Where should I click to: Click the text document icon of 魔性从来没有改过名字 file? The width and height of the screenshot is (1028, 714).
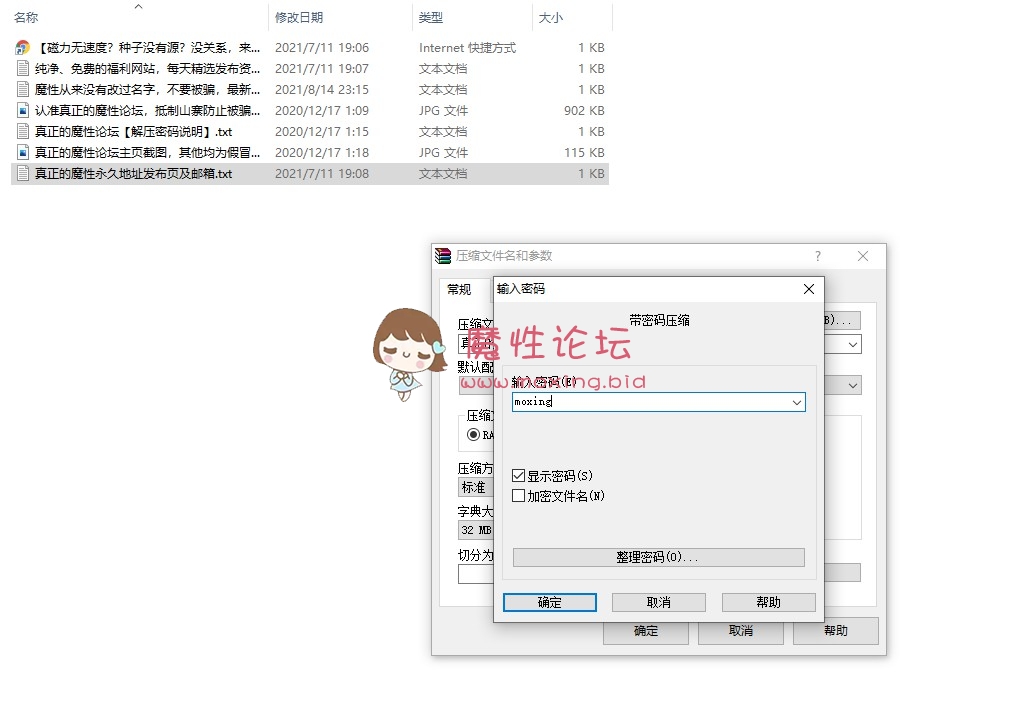(x=21, y=89)
